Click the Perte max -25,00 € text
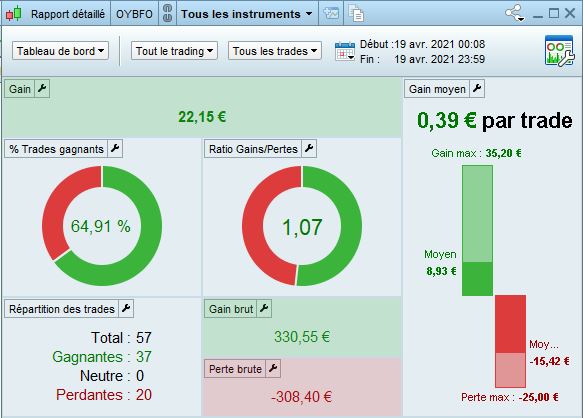Viewport: 583px width, 418px height. point(510,397)
